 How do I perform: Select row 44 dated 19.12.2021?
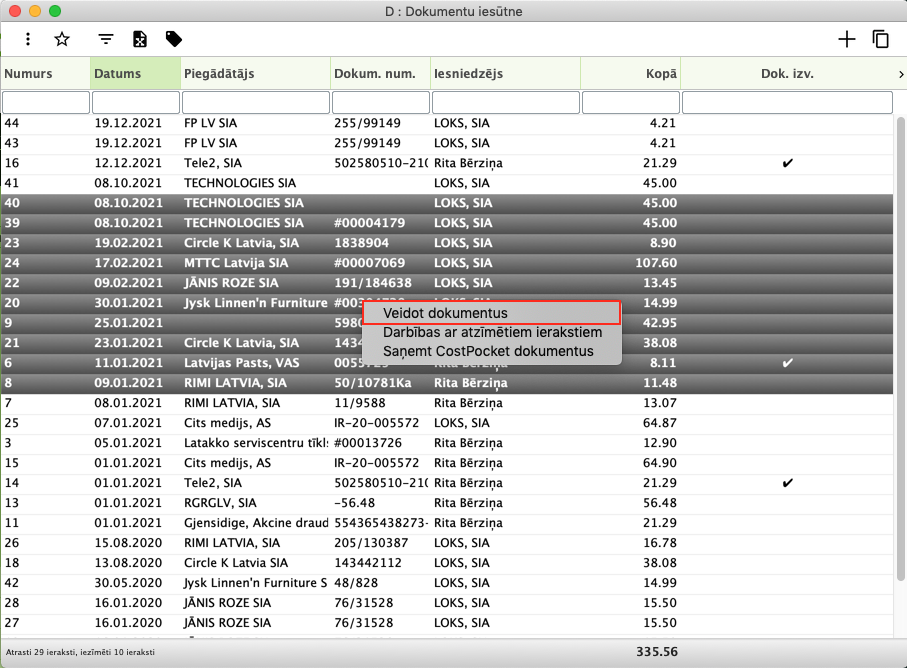tap(447, 123)
